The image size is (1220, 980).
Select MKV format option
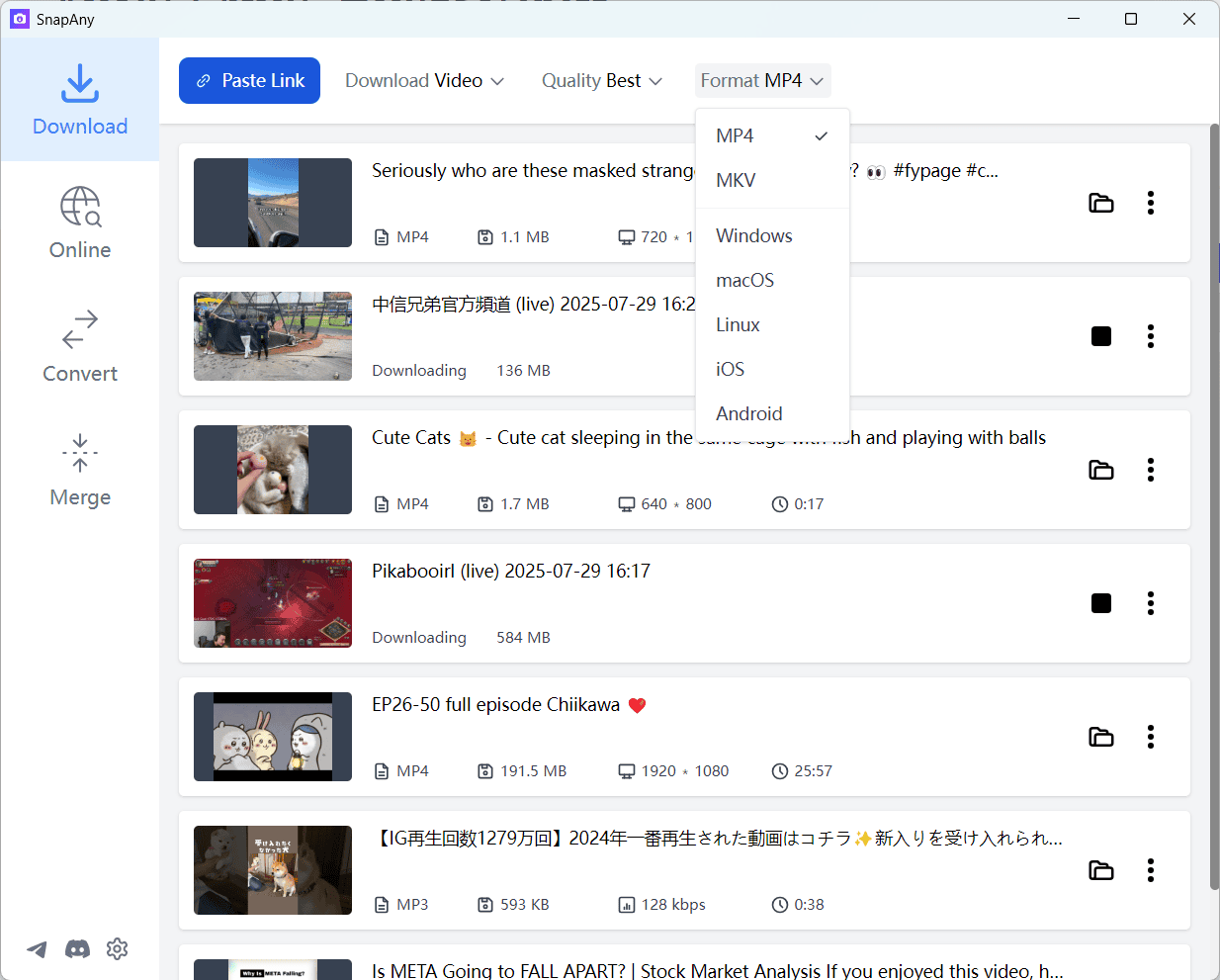(772, 180)
